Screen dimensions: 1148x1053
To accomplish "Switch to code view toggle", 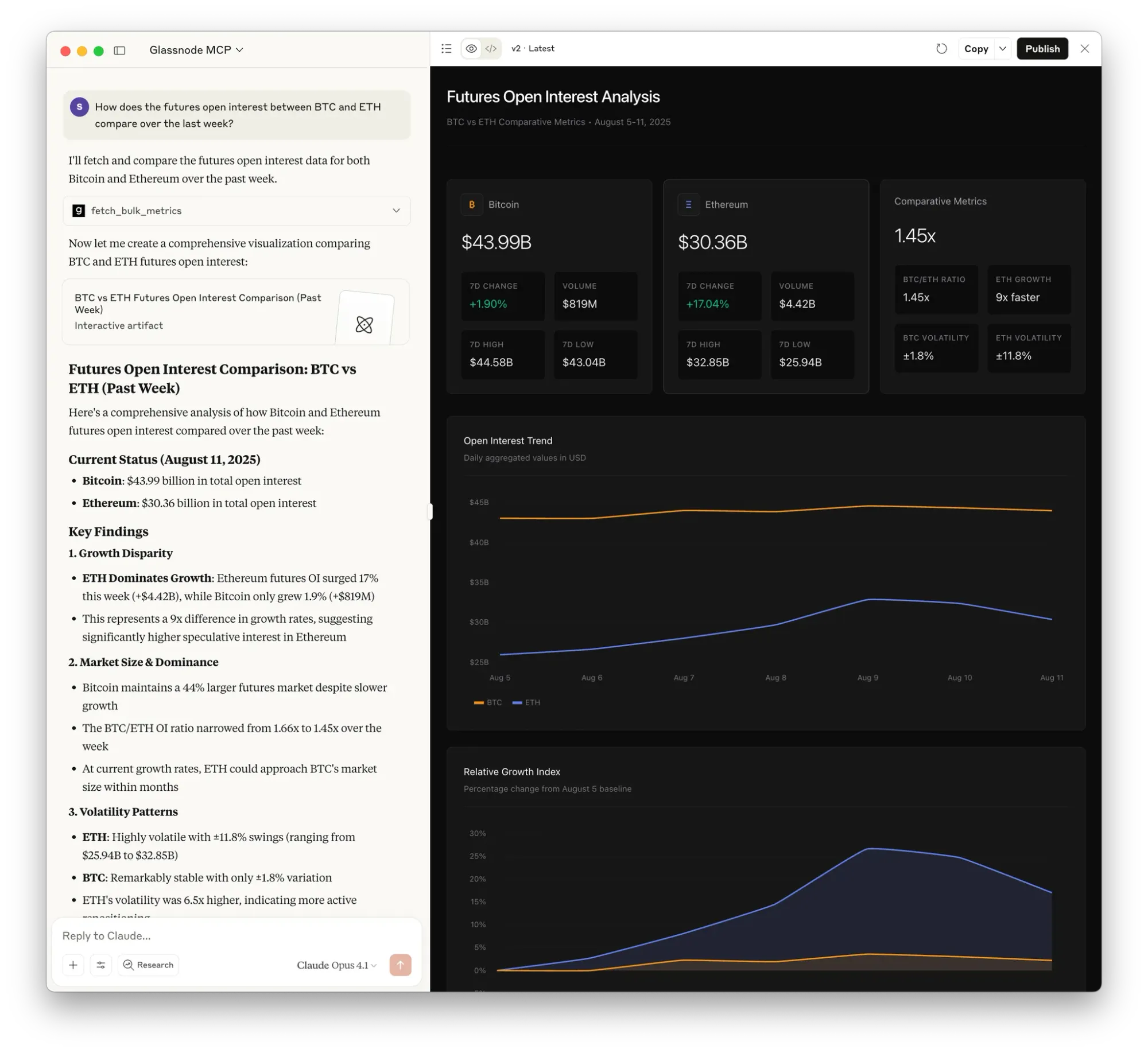I will click(491, 49).
